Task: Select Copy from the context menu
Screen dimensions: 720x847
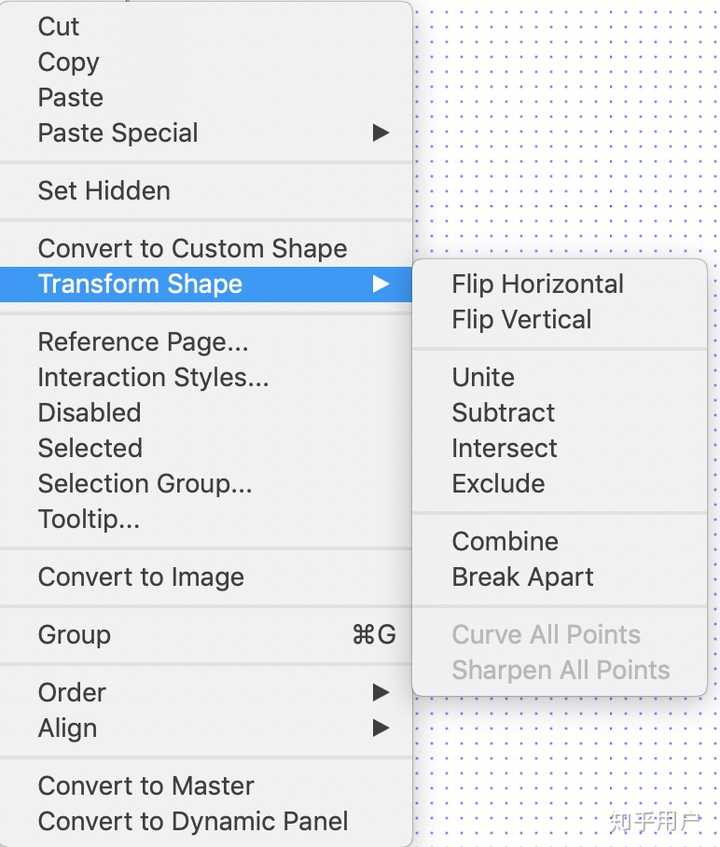Action: point(68,62)
